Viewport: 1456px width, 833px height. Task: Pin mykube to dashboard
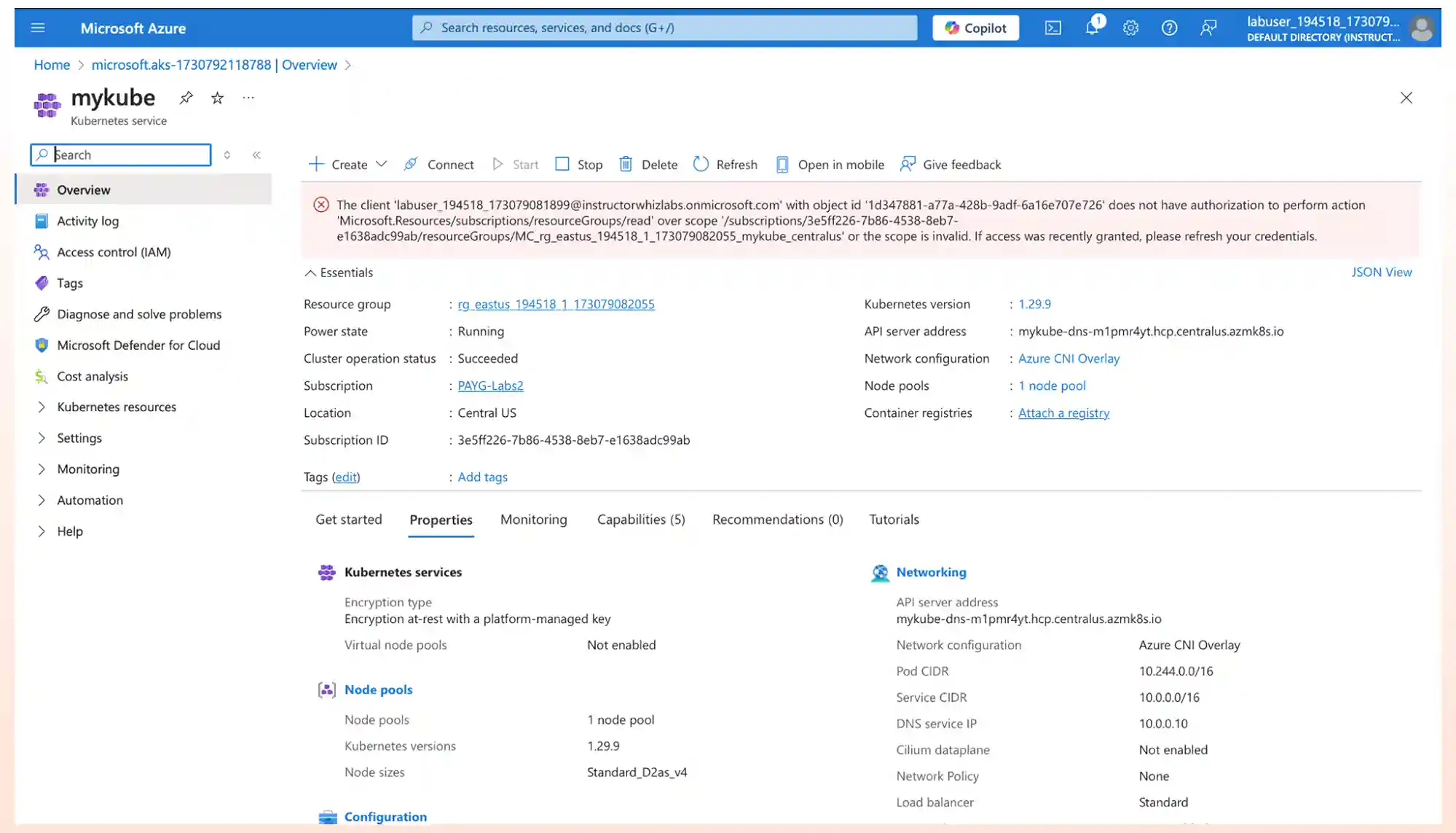pyautogui.click(x=186, y=98)
